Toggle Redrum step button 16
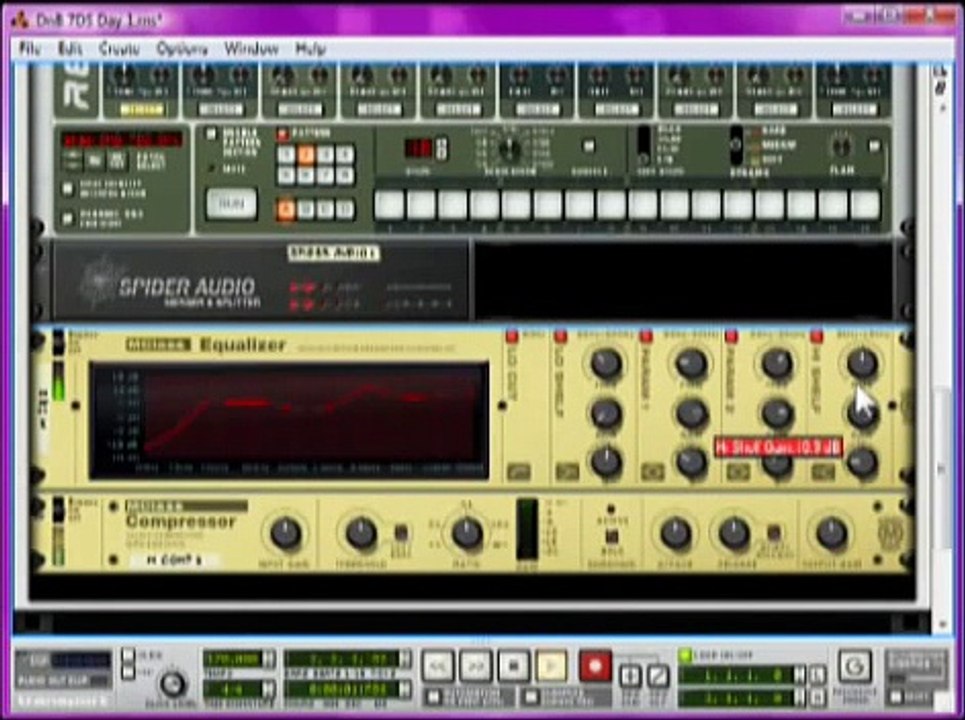Screen dimensions: 965x720 click(865, 205)
